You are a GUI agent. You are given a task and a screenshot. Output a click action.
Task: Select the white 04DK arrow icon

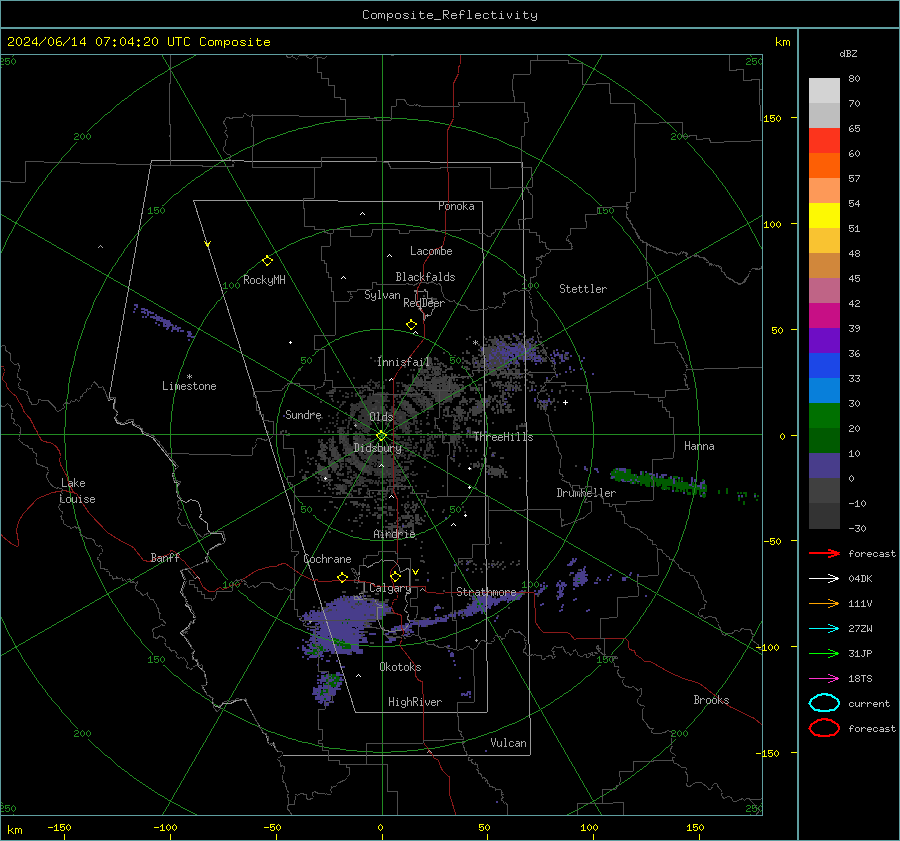coord(824,578)
